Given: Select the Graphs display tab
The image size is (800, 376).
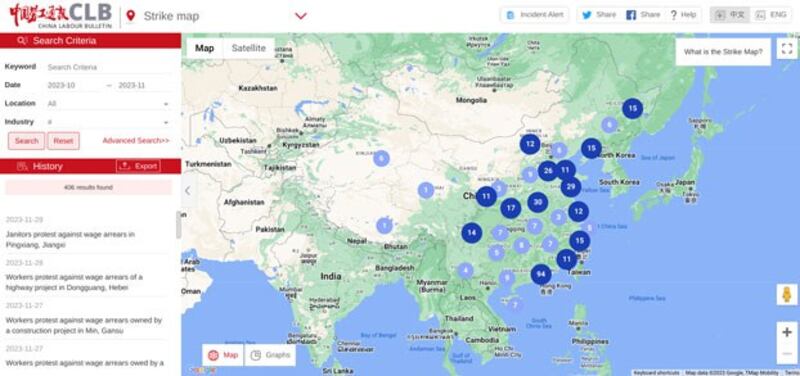Looking at the screenshot, I should [x=270, y=355].
